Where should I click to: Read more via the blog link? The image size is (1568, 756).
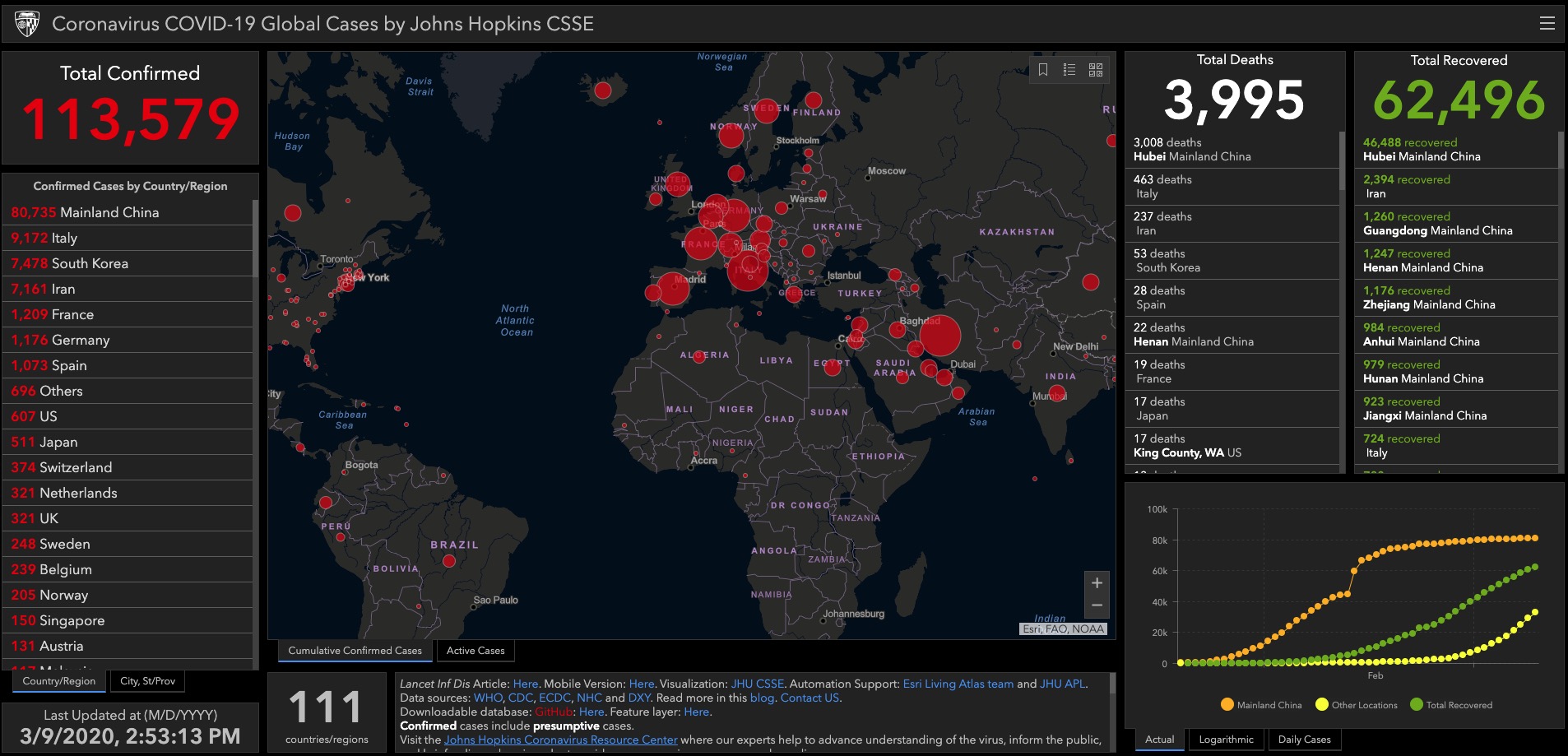[762, 698]
